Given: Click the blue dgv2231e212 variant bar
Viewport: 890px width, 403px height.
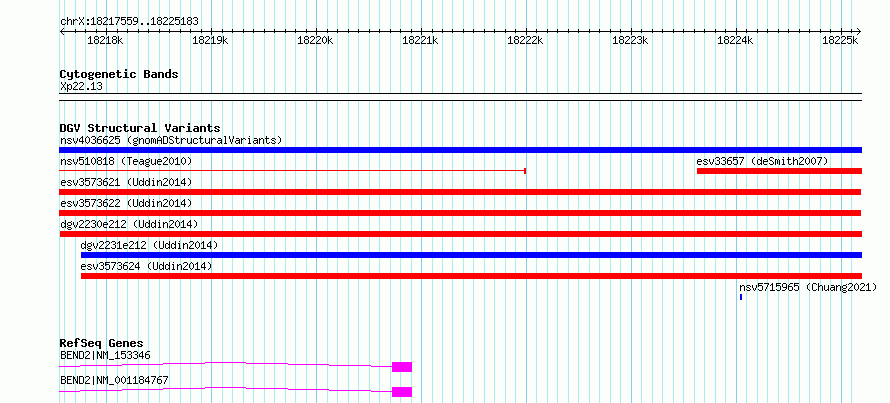Looking at the screenshot, I should [x=471, y=255].
